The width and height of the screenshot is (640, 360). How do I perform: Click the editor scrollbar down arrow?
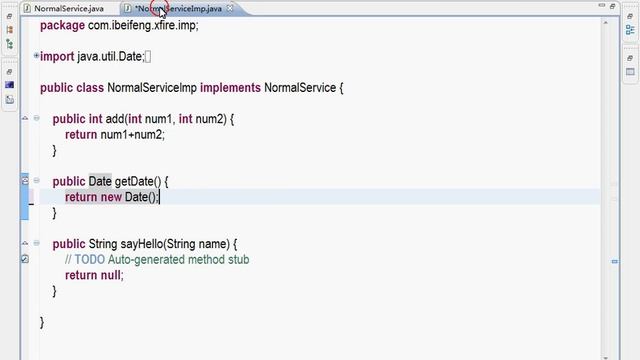(606, 357)
